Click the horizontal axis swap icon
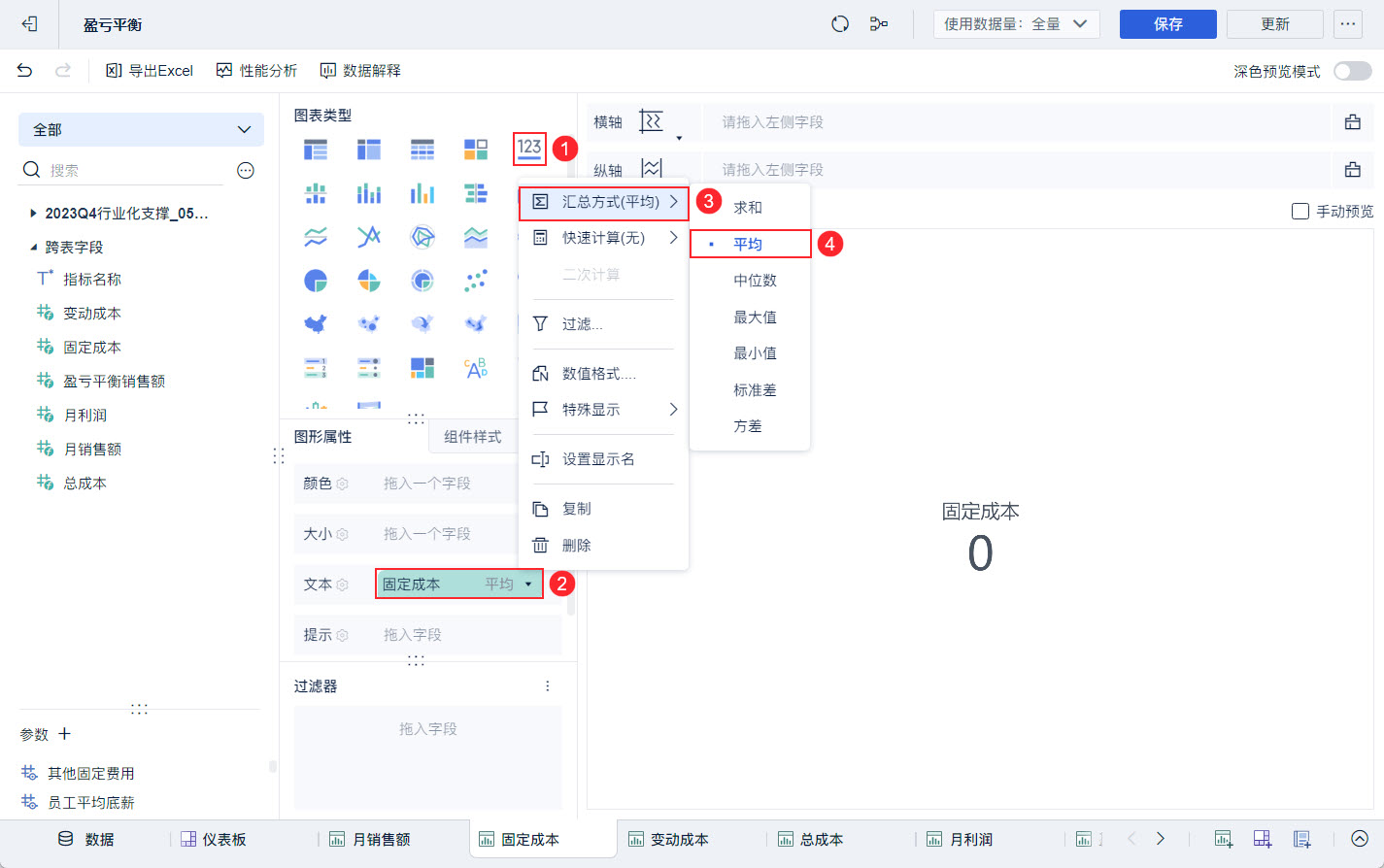 (x=651, y=121)
